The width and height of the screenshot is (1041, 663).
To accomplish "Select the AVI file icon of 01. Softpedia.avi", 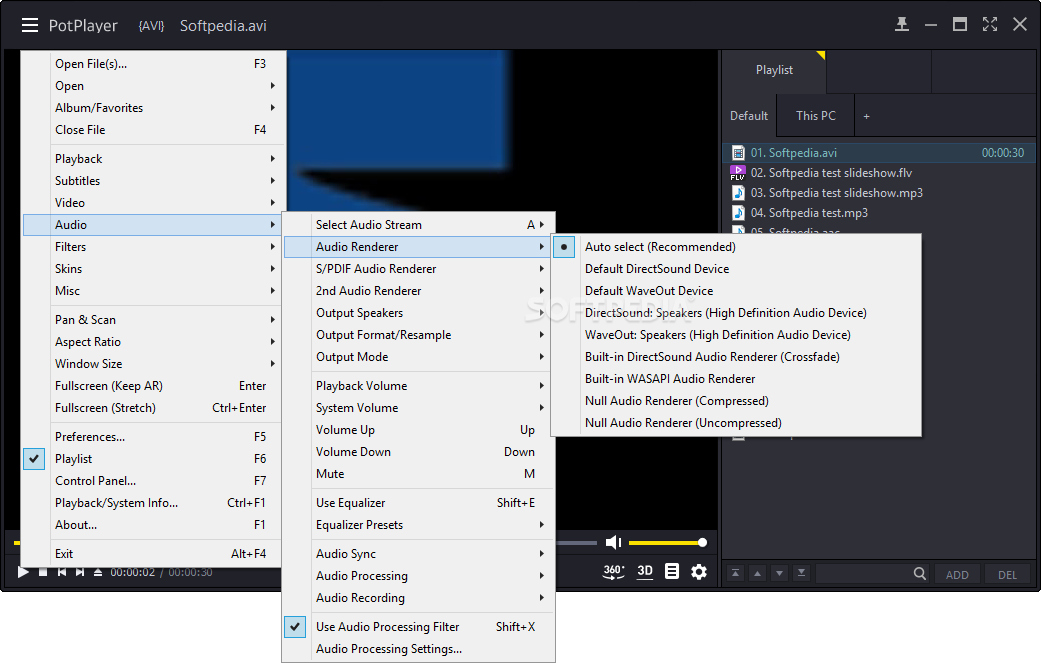I will (738, 153).
